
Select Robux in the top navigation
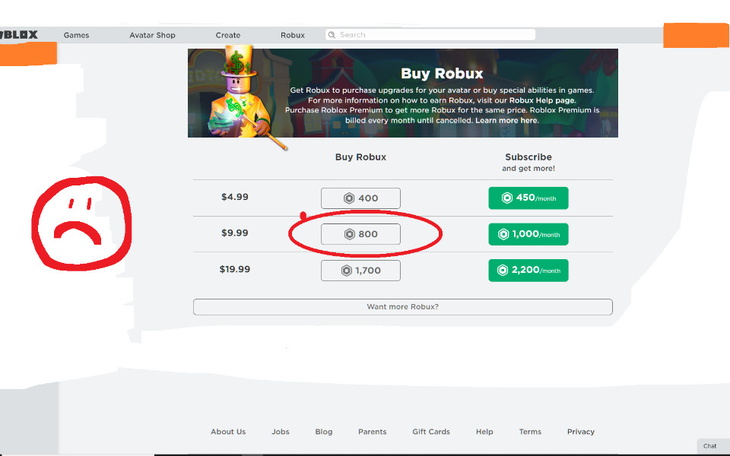[x=292, y=35]
